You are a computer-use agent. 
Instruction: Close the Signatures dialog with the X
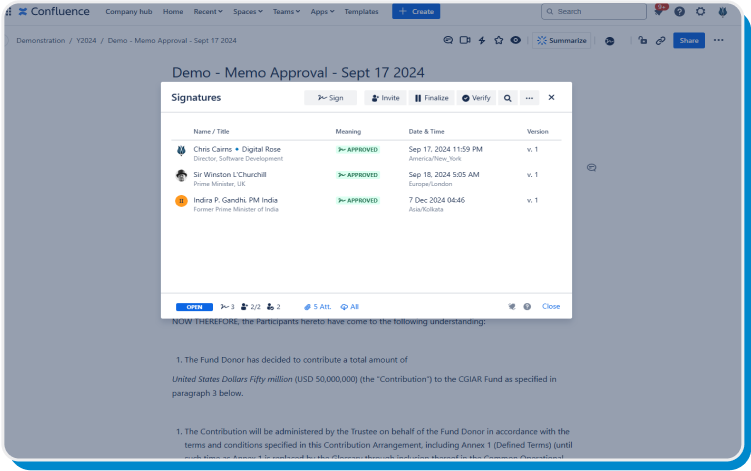tap(551, 97)
